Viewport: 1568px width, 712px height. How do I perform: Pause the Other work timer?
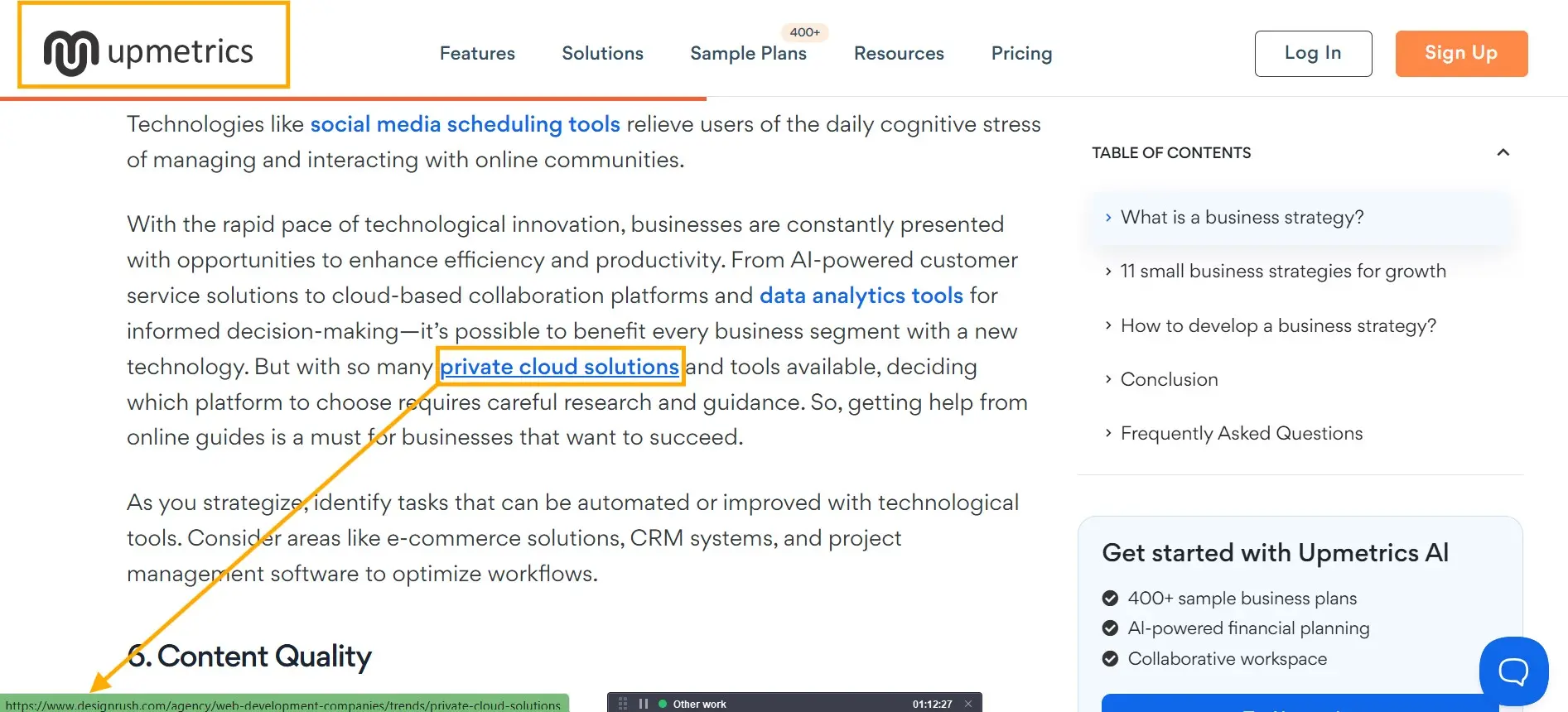tap(644, 704)
